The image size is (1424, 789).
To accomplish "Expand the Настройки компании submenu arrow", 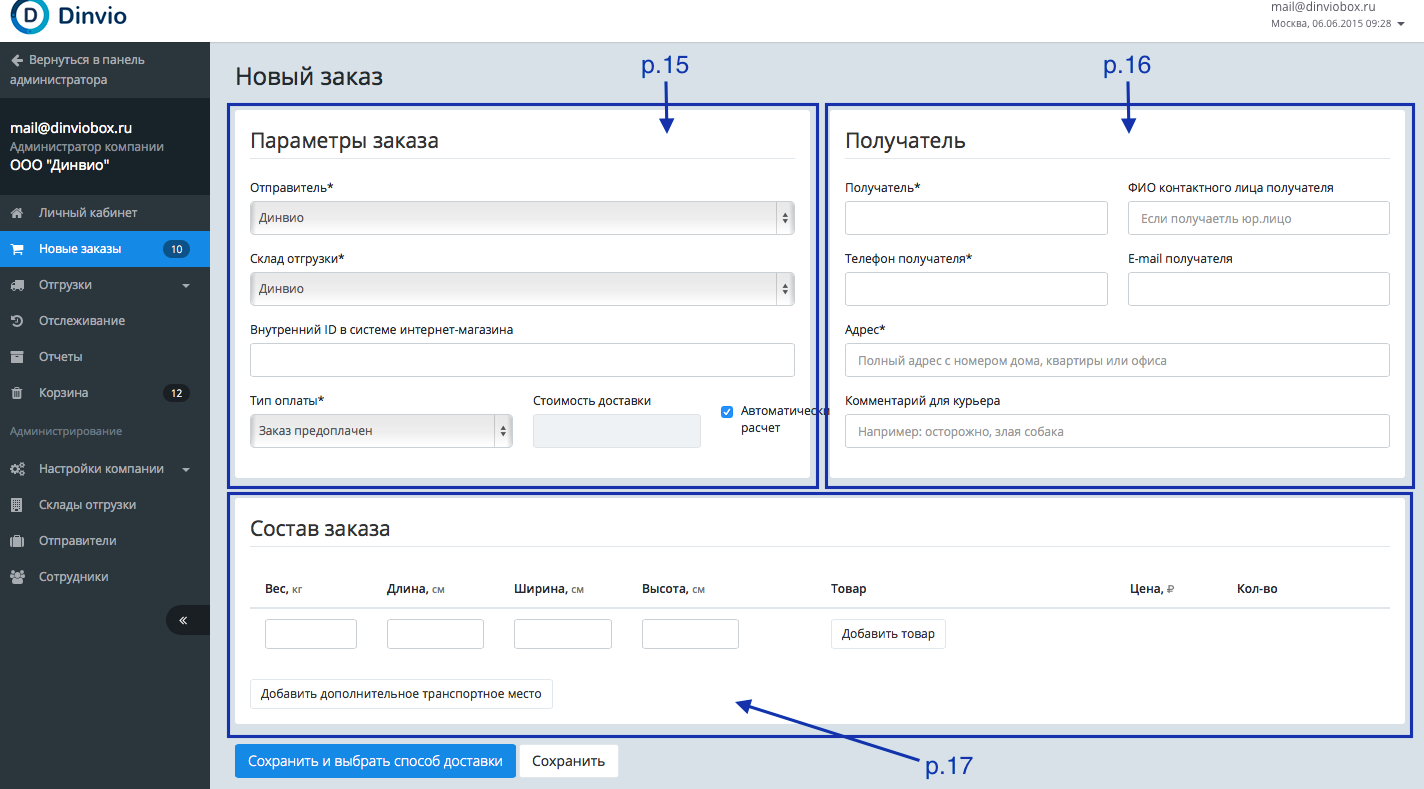I will click(x=186, y=470).
